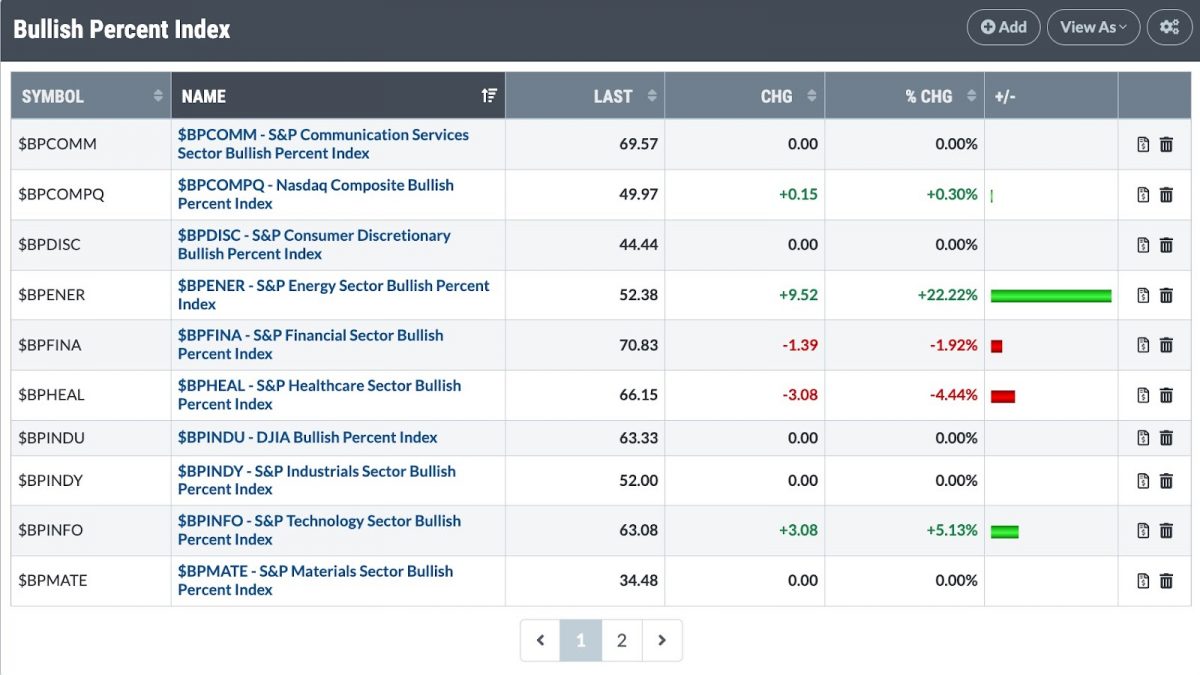Open notes icon for $BPFINA row

(x=1143, y=345)
